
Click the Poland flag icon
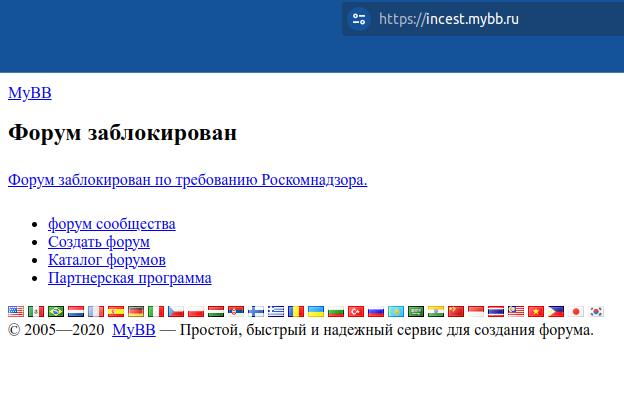[196, 311]
